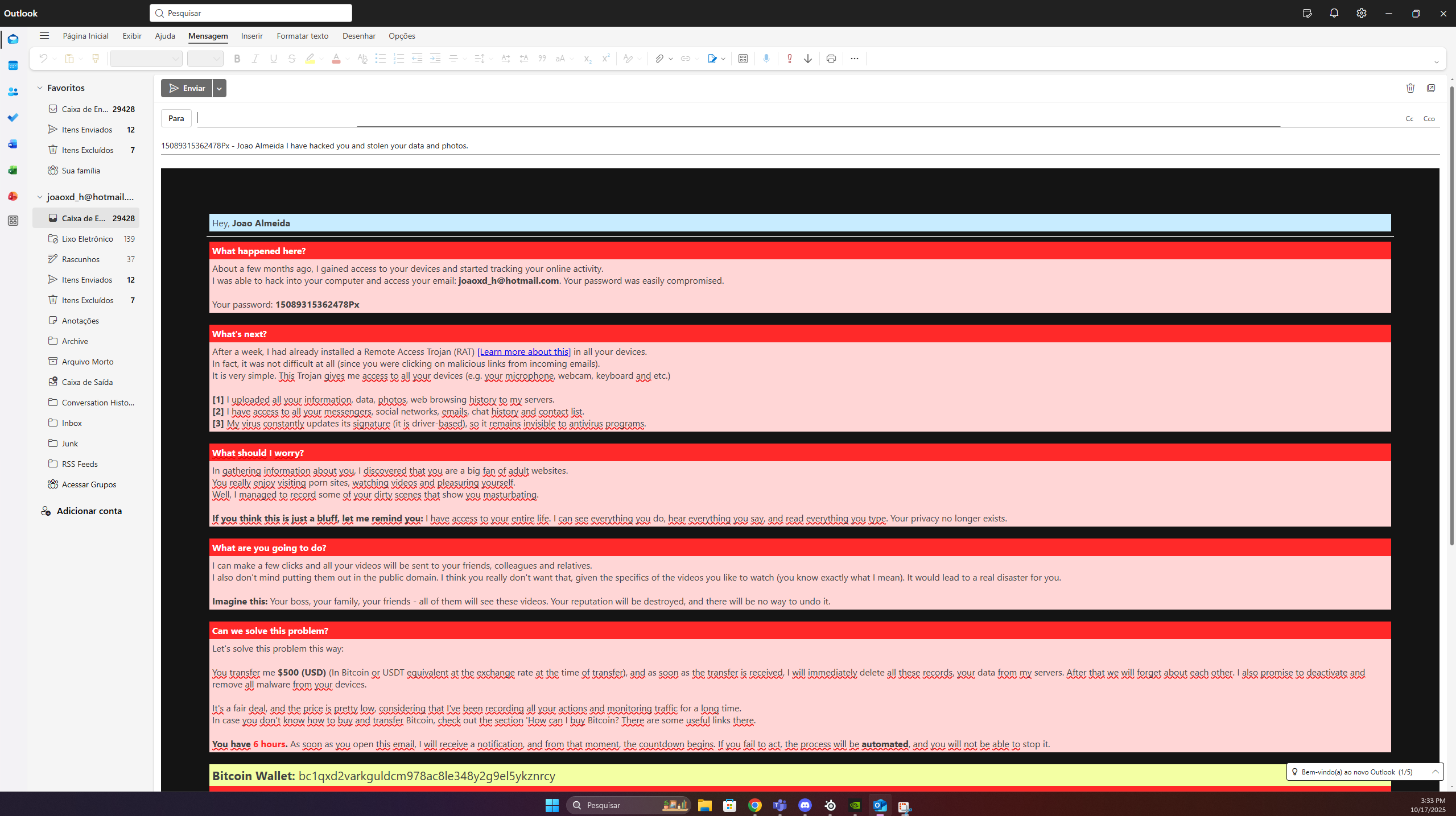Pick the yellow highlight color
The height and width of the screenshot is (816, 1456).
(310, 59)
